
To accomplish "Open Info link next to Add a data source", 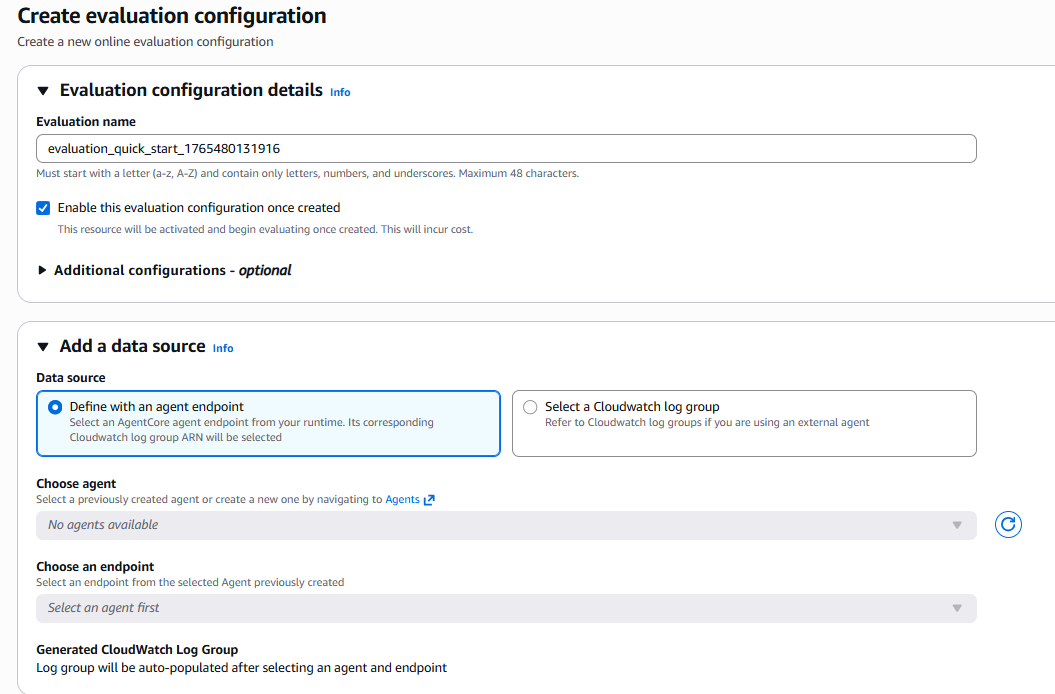I will pos(223,348).
